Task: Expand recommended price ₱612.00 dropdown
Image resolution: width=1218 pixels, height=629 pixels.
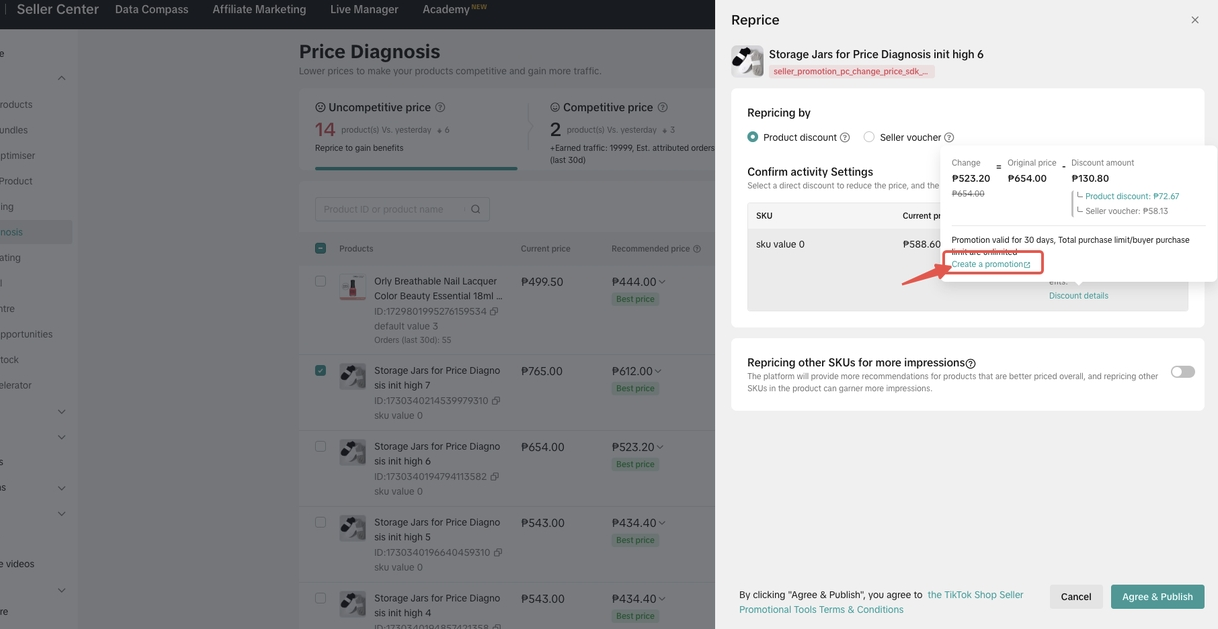Action: tap(662, 371)
